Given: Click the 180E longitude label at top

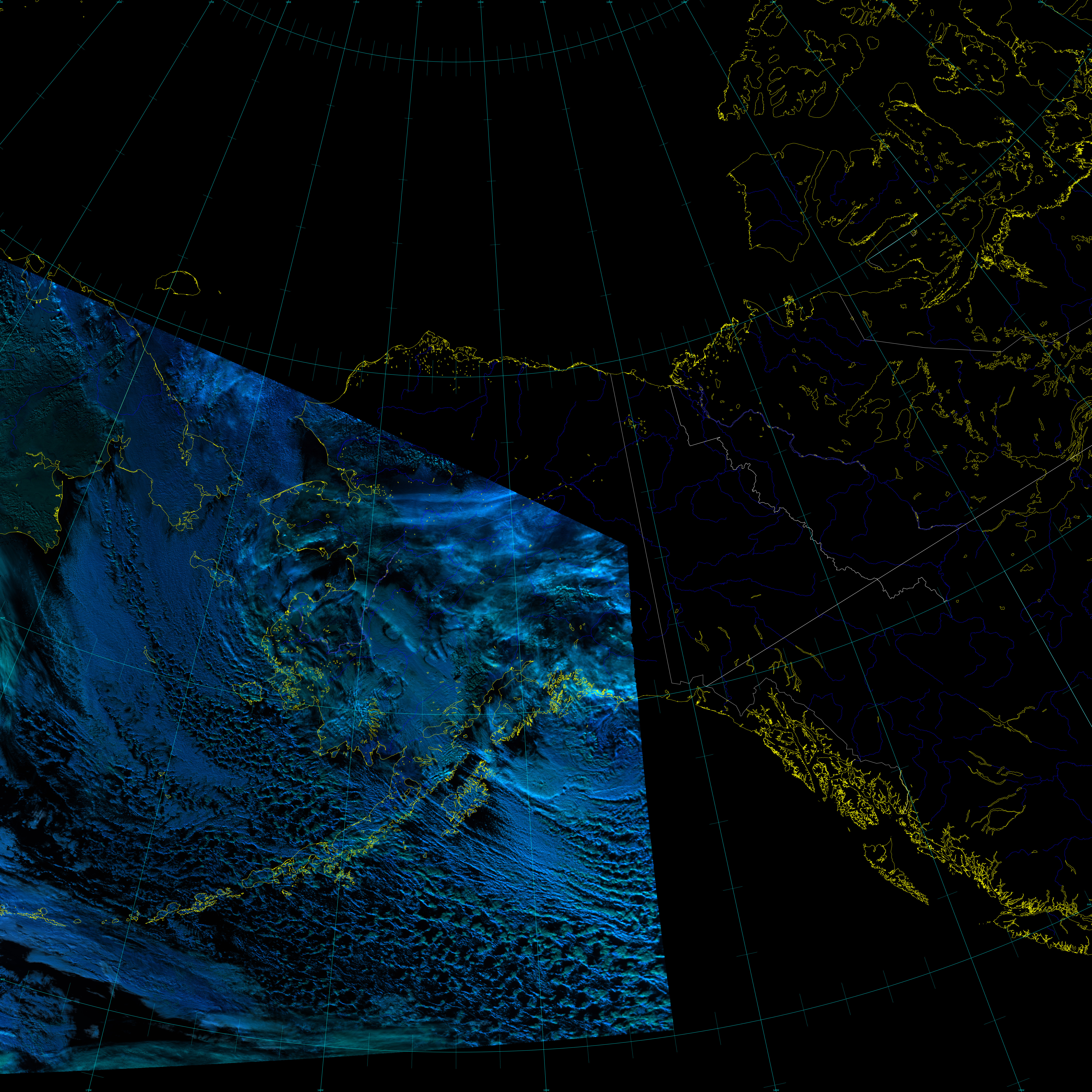Looking at the screenshot, I should coord(288,2).
